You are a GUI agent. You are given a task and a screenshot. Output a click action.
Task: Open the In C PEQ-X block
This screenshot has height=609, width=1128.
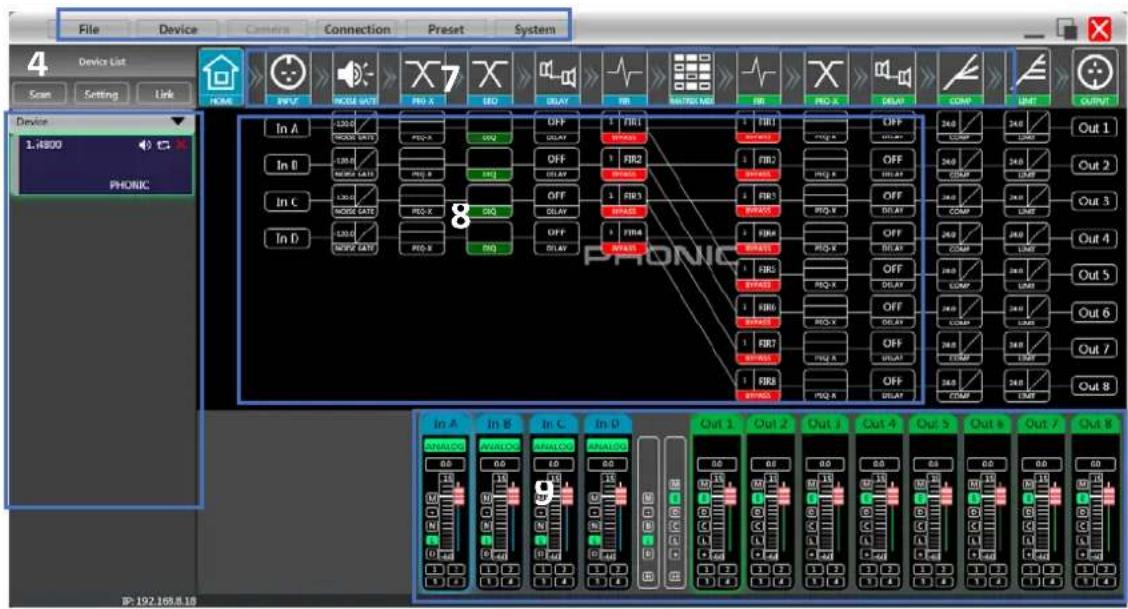click(x=422, y=201)
